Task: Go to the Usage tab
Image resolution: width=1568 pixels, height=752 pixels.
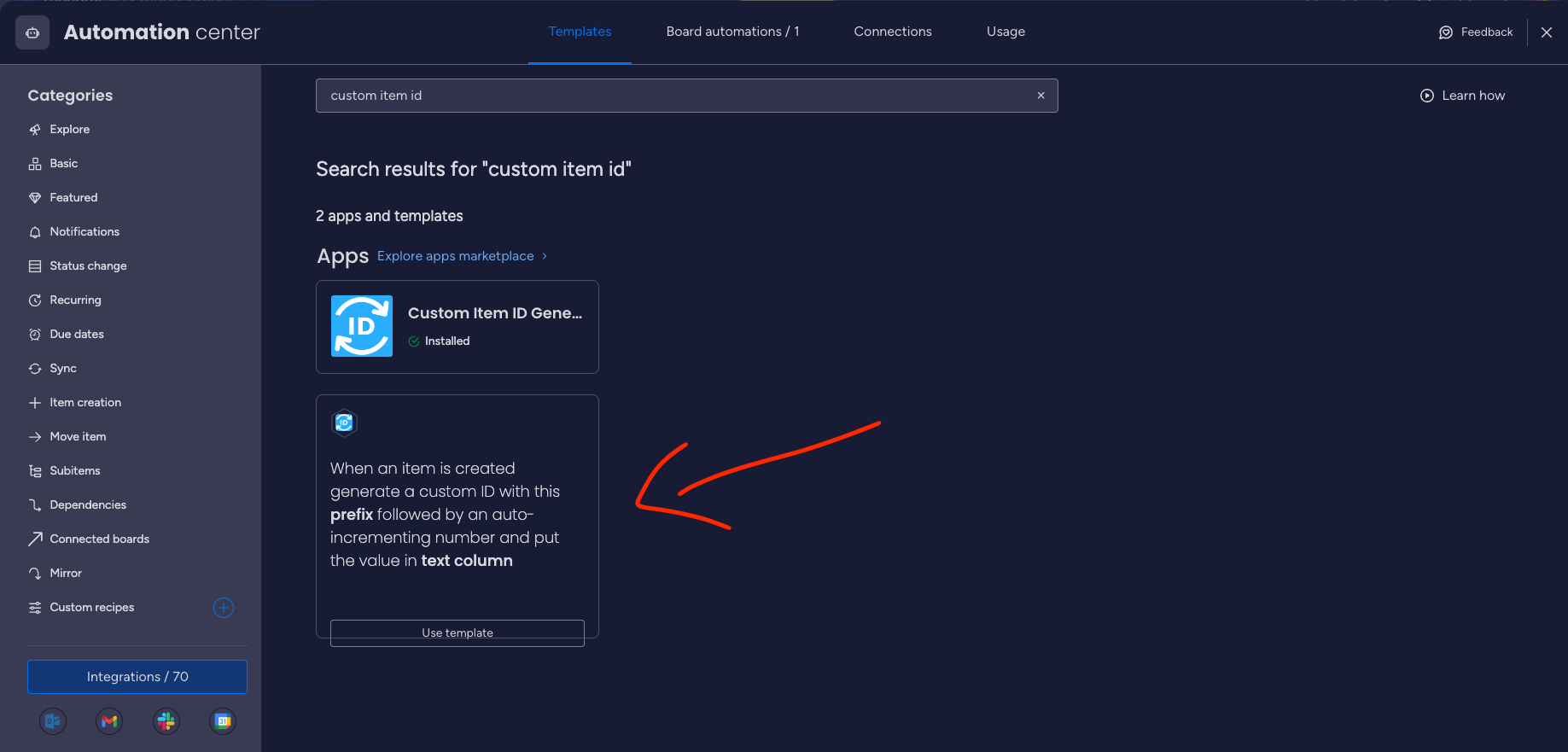Action: pos(1006,32)
